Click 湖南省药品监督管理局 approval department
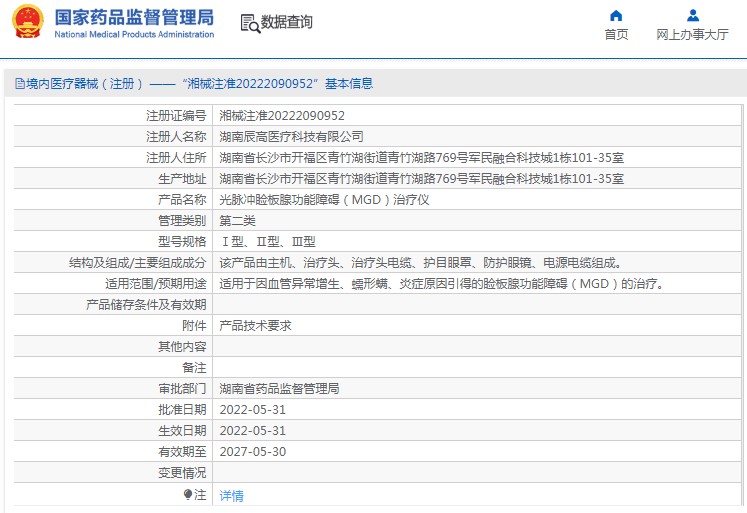Screen dimensions: 747x513 [x=279, y=389]
